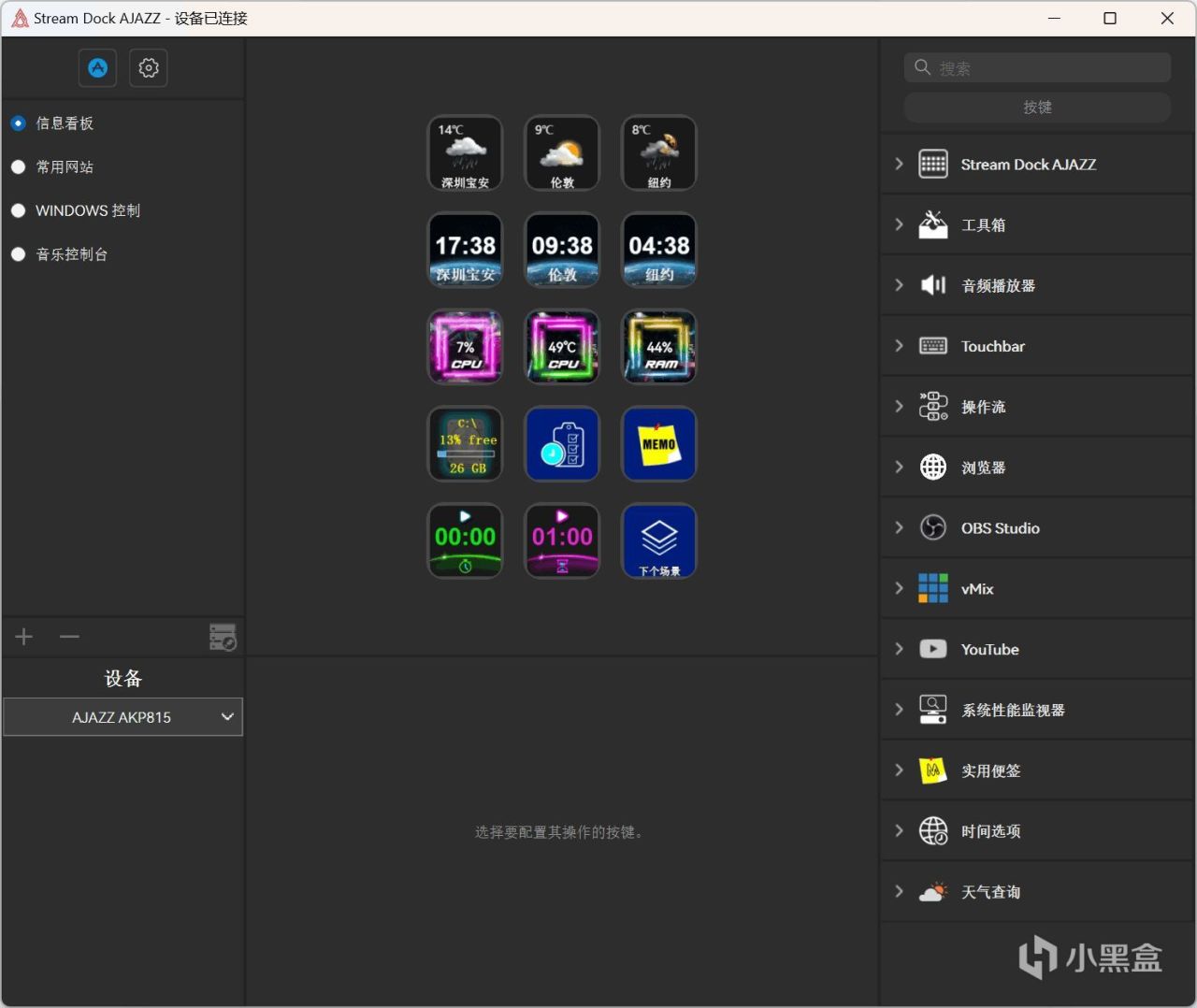The image size is (1197, 1008).
Task: Click the Stream Dock AJAZZ keyboard icon
Action: (x=933, y=165)
